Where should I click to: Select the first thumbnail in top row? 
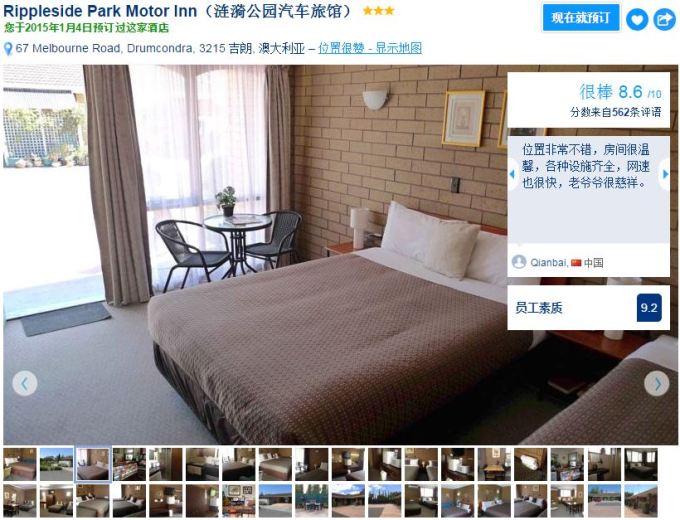pyautogui.click(x=20, y=464)
